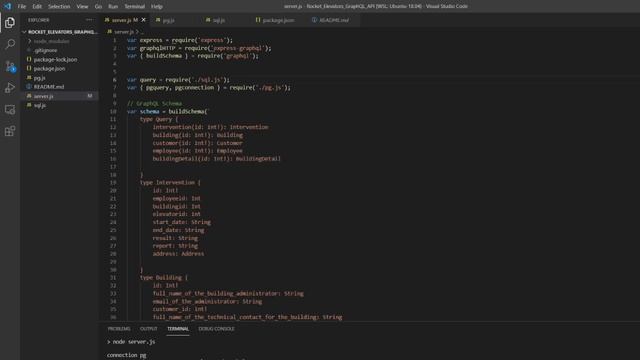Click the node server.js terminal command
Image resolution: width=640 pixels, height=360 pixels.
coord(133,342)
